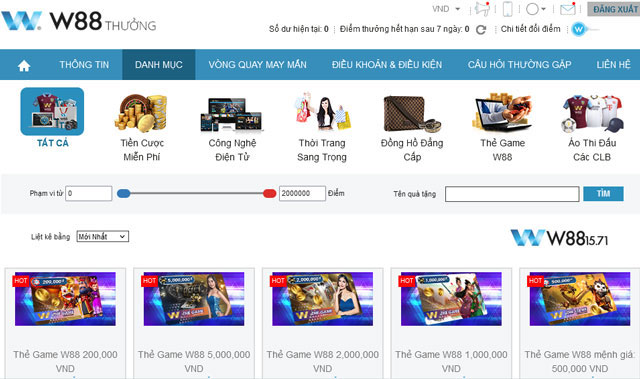Click the mobile phone icon in header
640x379 pixels.
tap(507, 9)
